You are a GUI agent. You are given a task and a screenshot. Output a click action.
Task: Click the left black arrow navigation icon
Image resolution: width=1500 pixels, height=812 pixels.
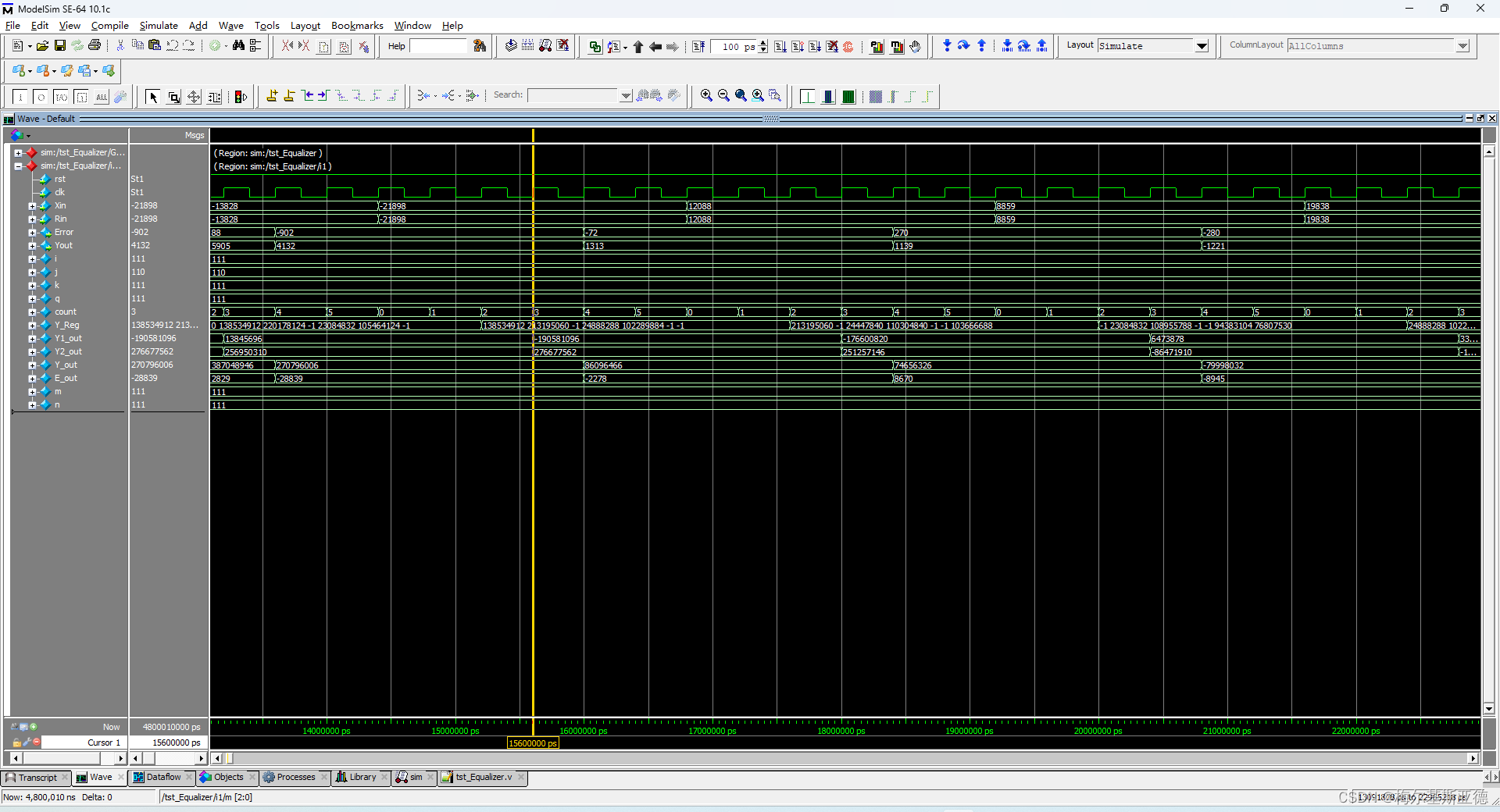coord(655,46)
